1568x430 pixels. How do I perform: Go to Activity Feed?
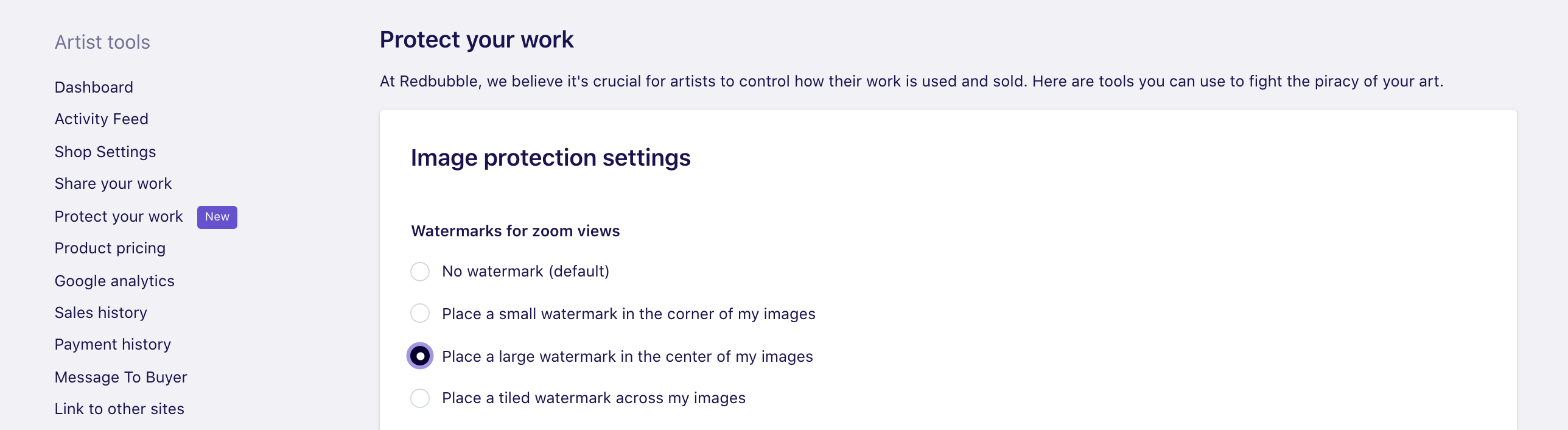101,119
